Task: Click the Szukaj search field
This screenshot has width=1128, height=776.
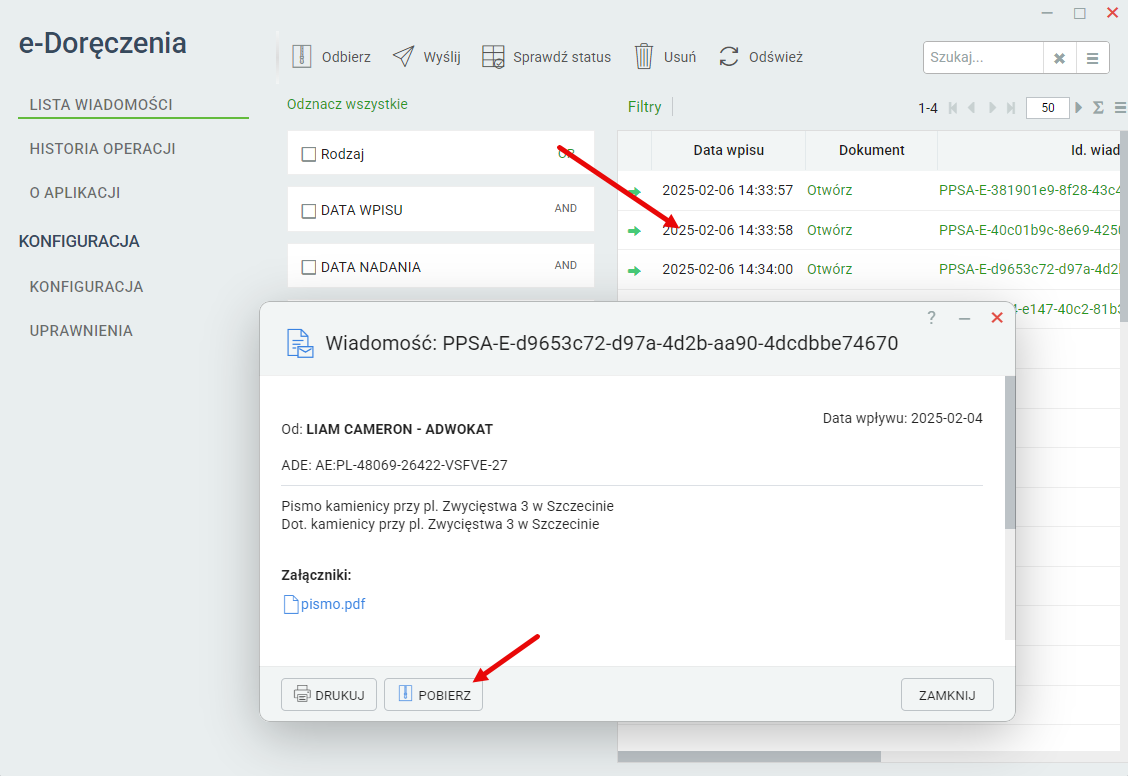Action: (x=983, y=58)
